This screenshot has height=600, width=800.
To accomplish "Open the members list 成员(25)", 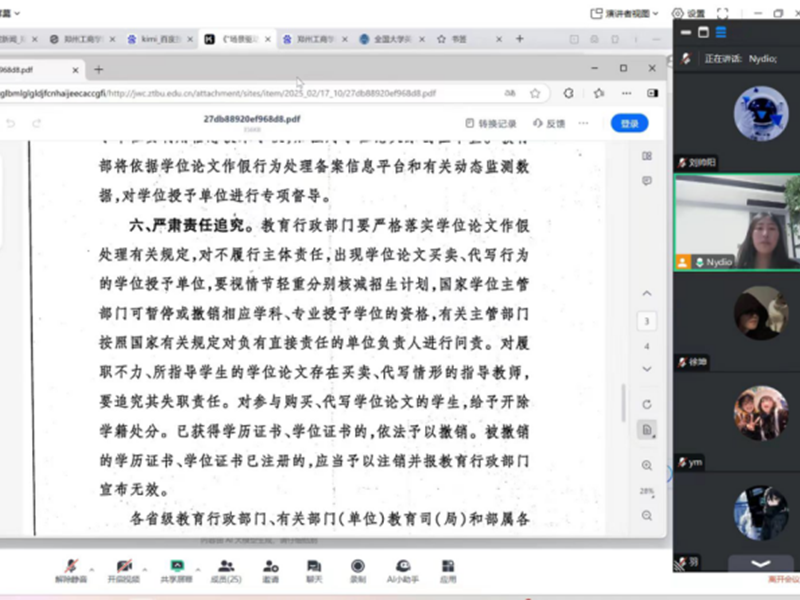I will click(225, 567).
